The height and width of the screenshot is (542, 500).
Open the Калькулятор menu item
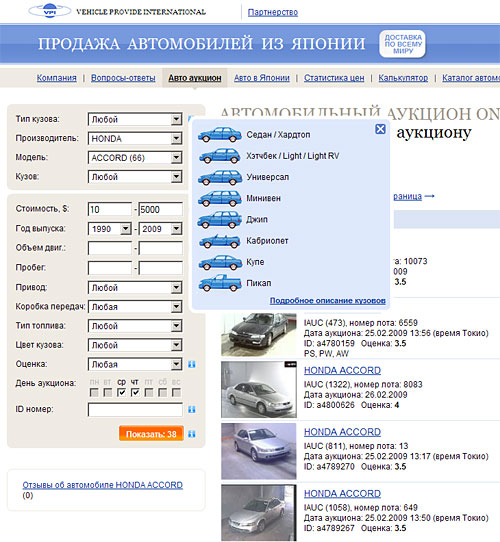[403, 78]
